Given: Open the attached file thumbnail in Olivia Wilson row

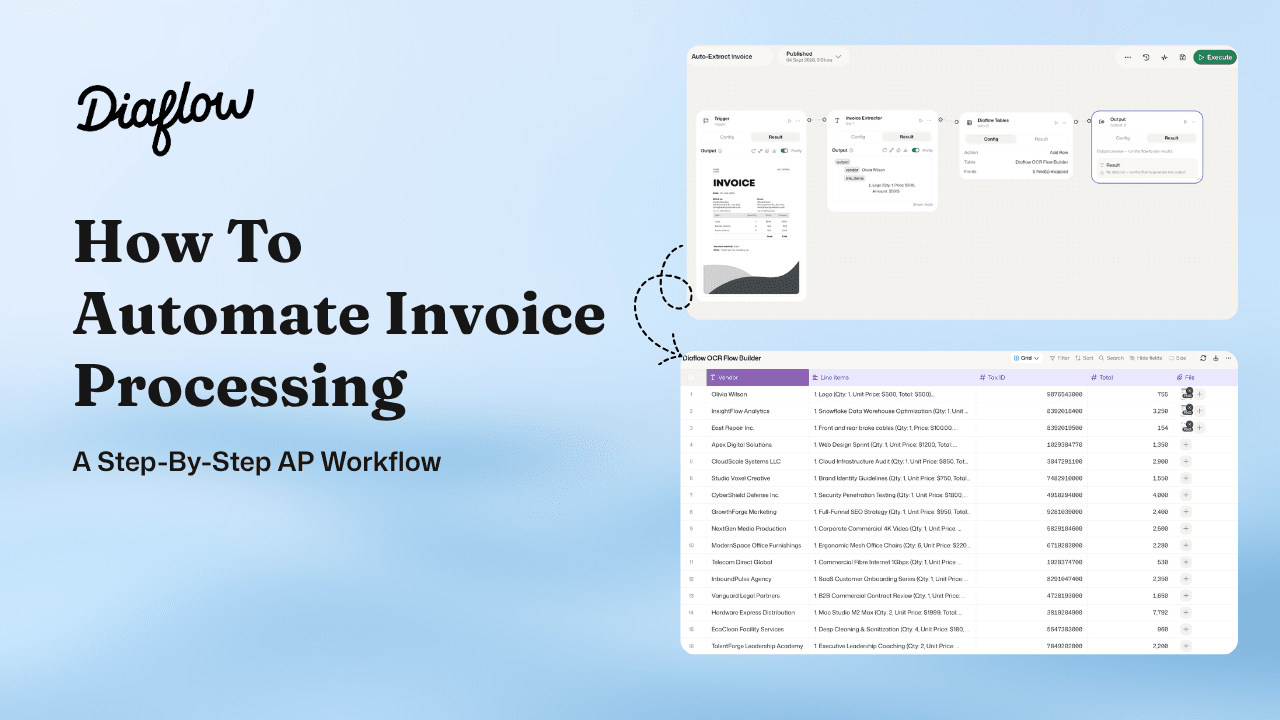Looking at the screenshot, I should (1187, 394).
